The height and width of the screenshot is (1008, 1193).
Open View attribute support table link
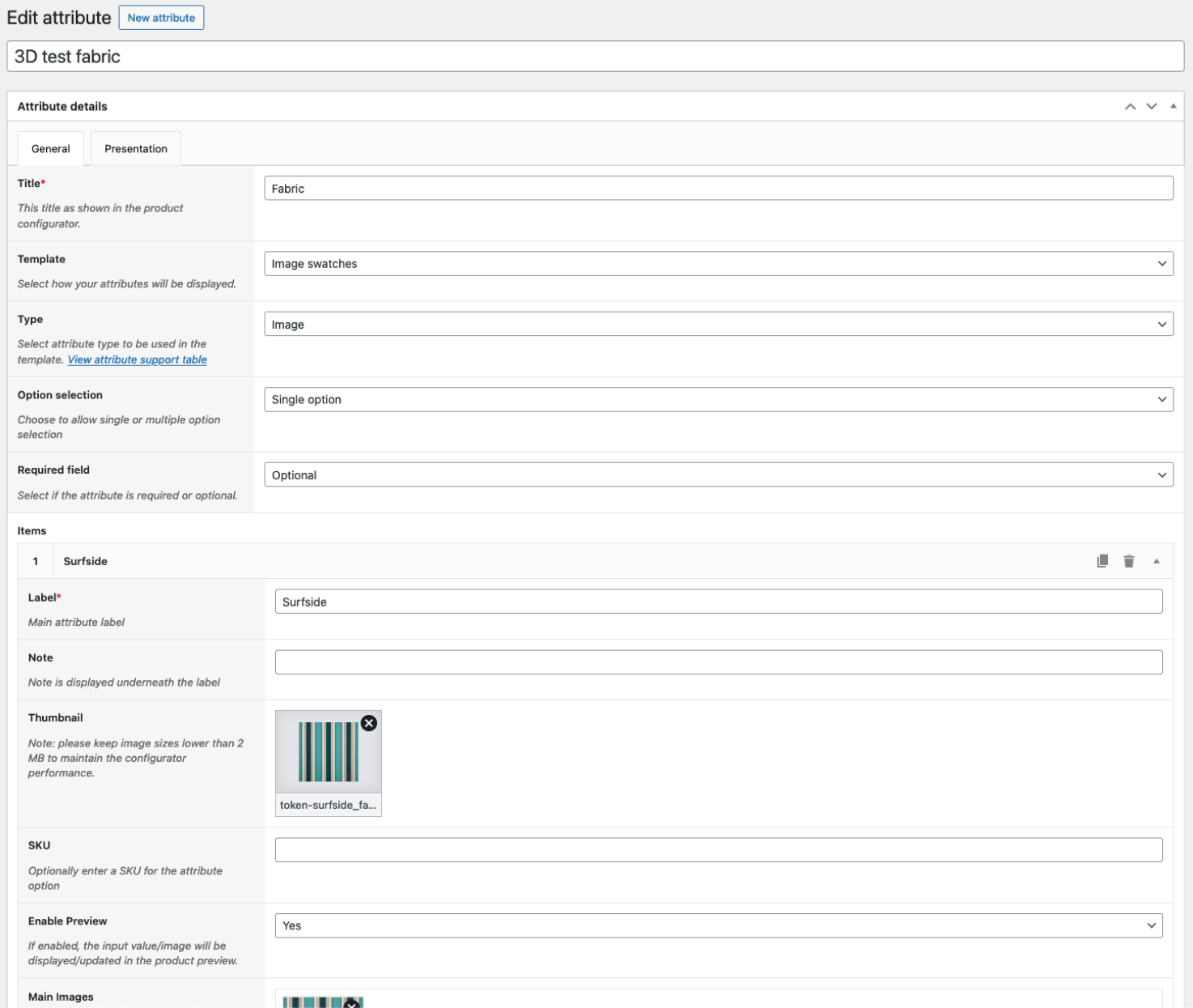pyautogui.click(x=138, y=359)
